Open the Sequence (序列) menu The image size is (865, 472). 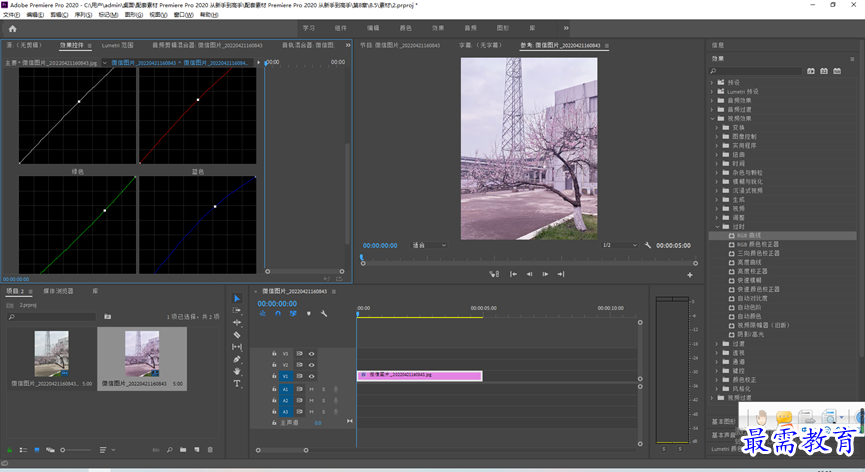coord(83,15)
